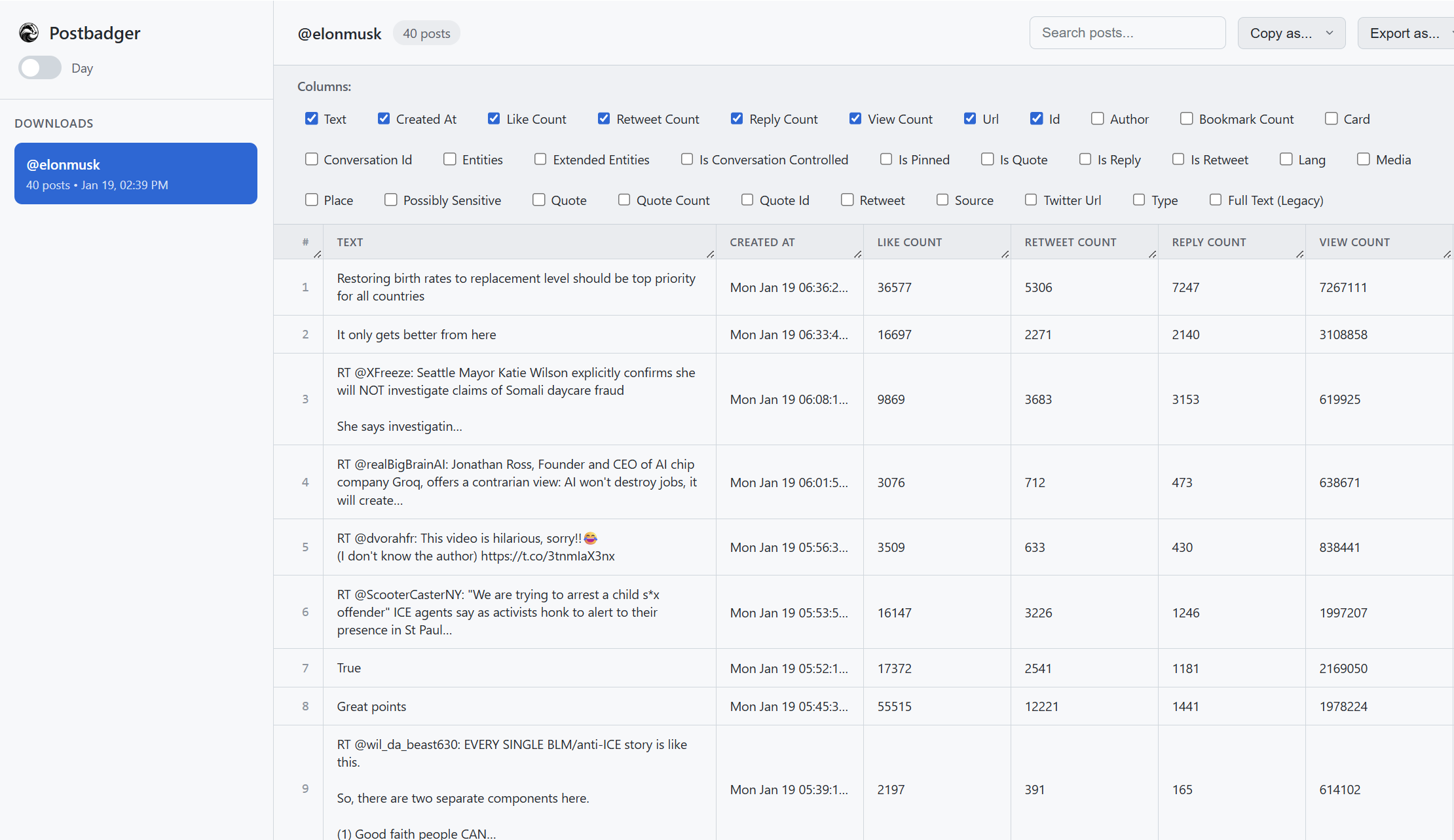Image resolution: width=1454 pixels, height=840 pixels.
Task: Click the View Count column resize handle
Action: (x=1447, y=254)
